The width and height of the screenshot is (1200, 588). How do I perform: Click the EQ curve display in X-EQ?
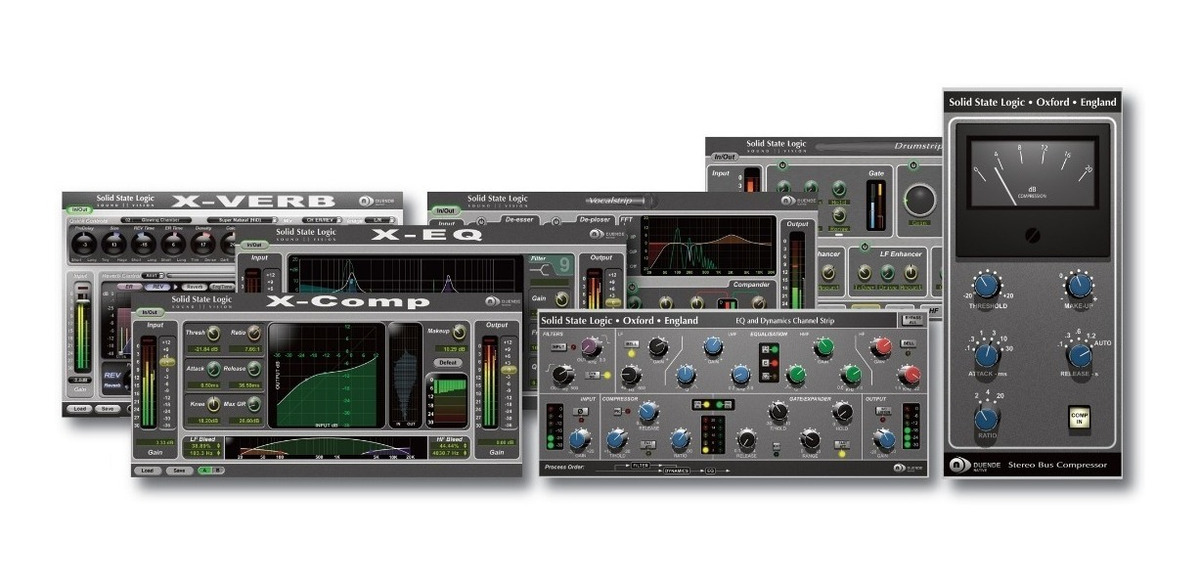pyautogui.click(x=405, y=274)
